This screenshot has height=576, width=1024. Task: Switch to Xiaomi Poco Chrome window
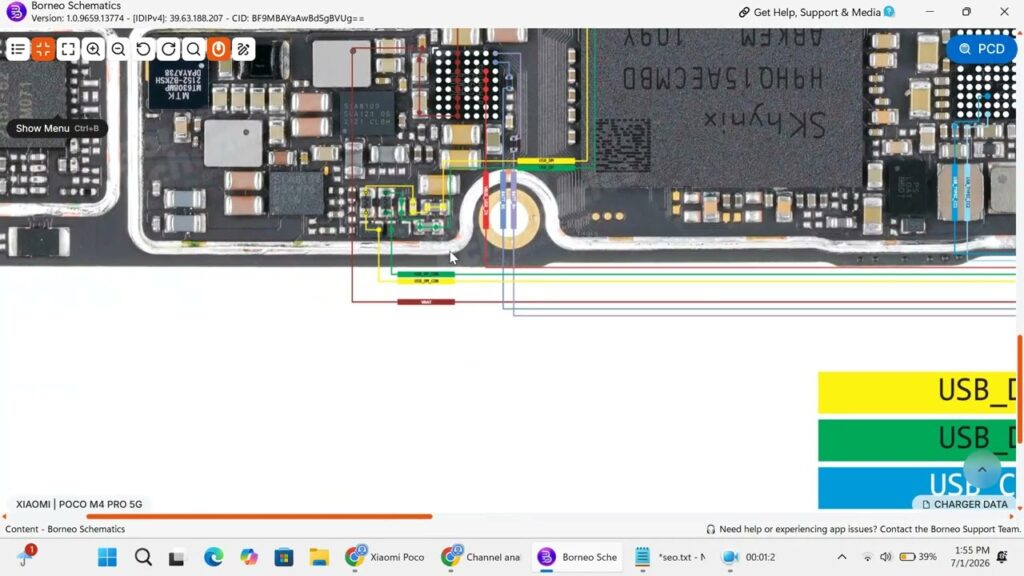[385, 557]
